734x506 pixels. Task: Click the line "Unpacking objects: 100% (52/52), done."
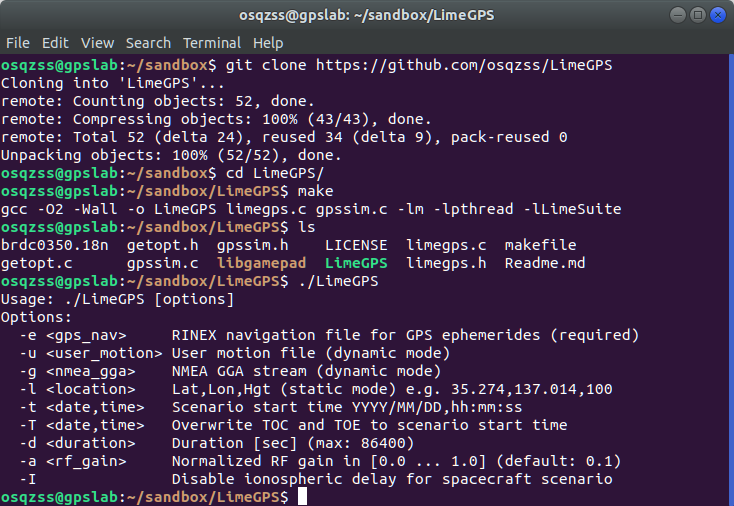[x=171, y=155]
